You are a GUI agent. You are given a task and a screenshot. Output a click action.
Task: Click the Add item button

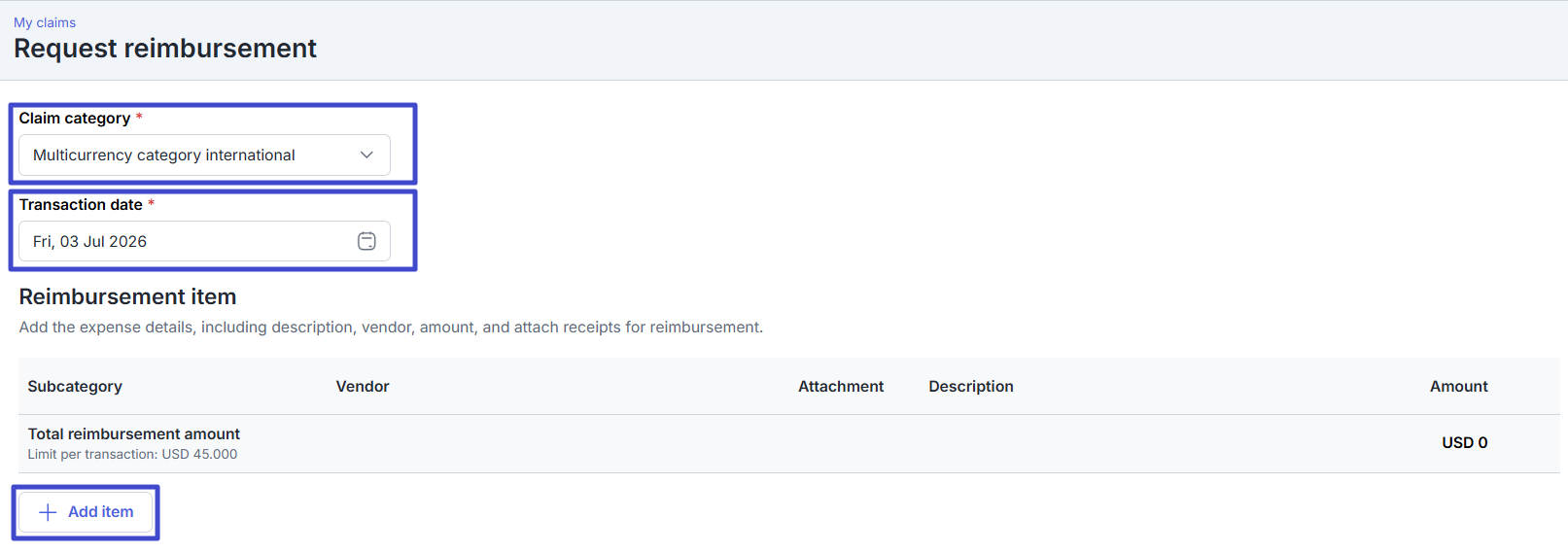coord(86,512)
